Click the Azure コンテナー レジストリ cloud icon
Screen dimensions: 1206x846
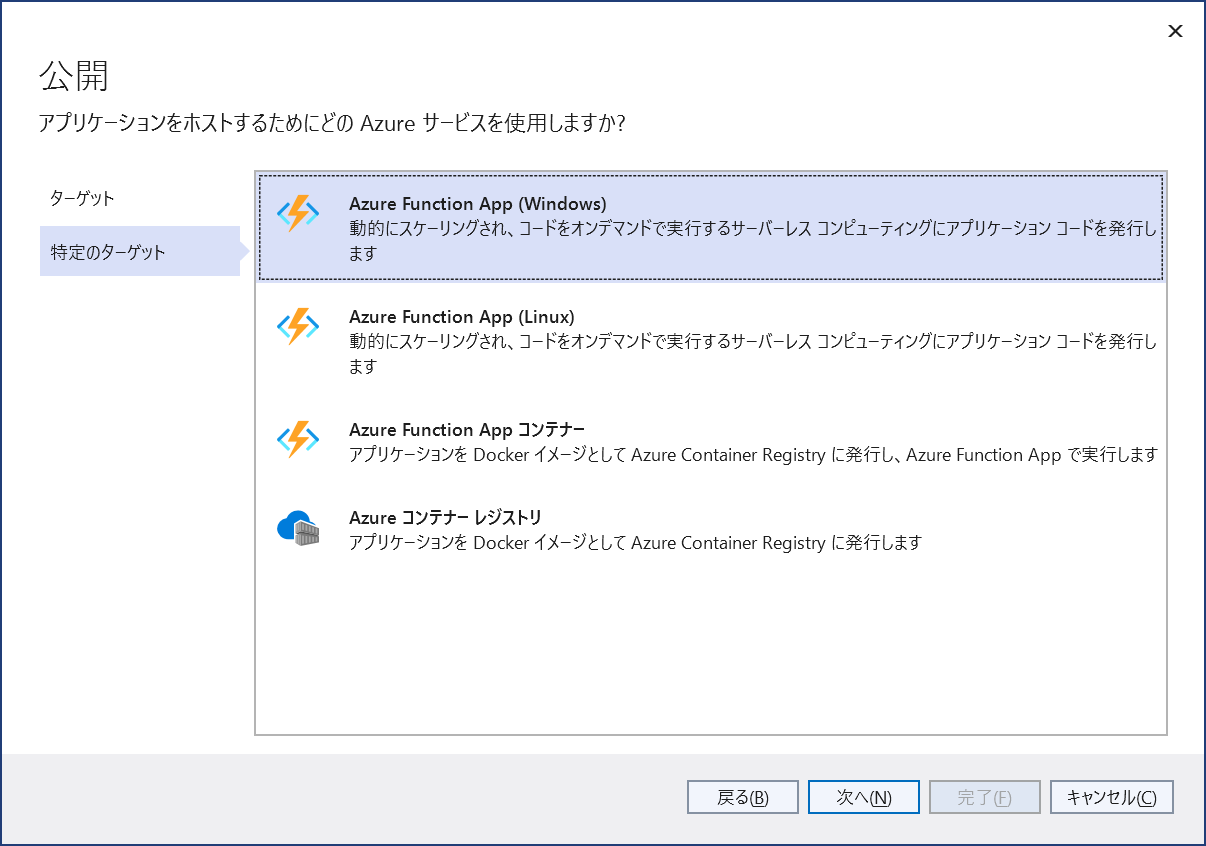point(297,528)
